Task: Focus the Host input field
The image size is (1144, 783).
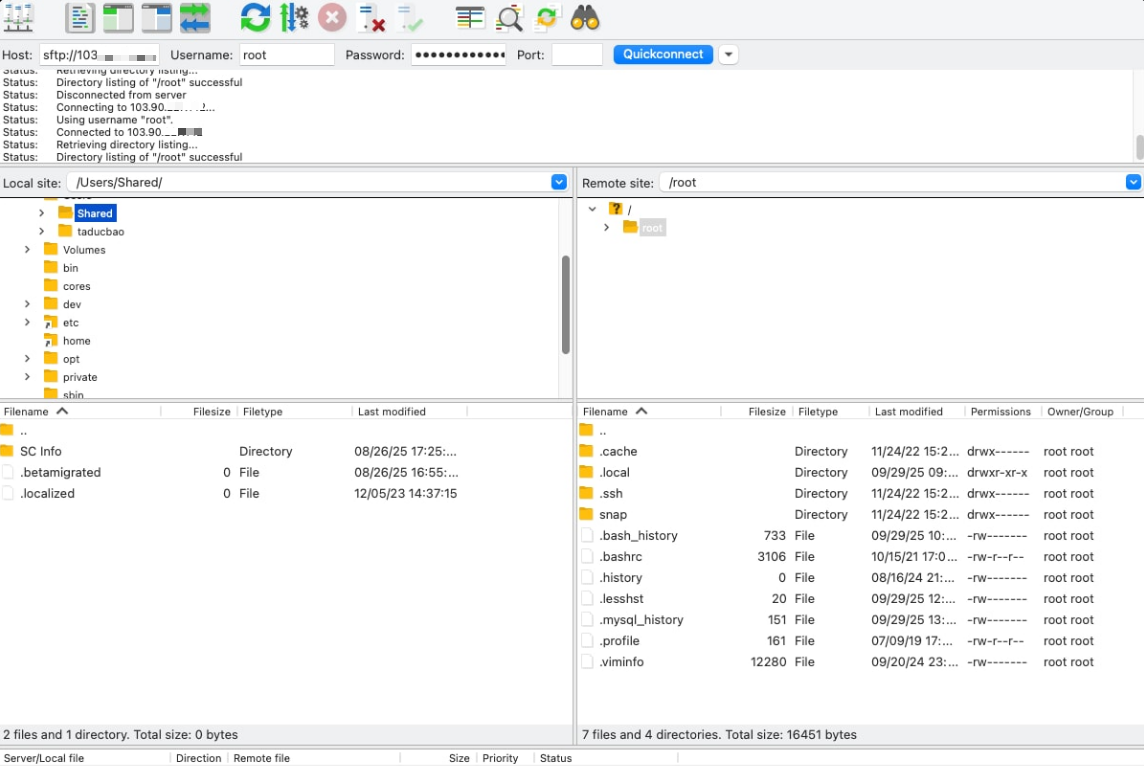Action: click(99, 55)
